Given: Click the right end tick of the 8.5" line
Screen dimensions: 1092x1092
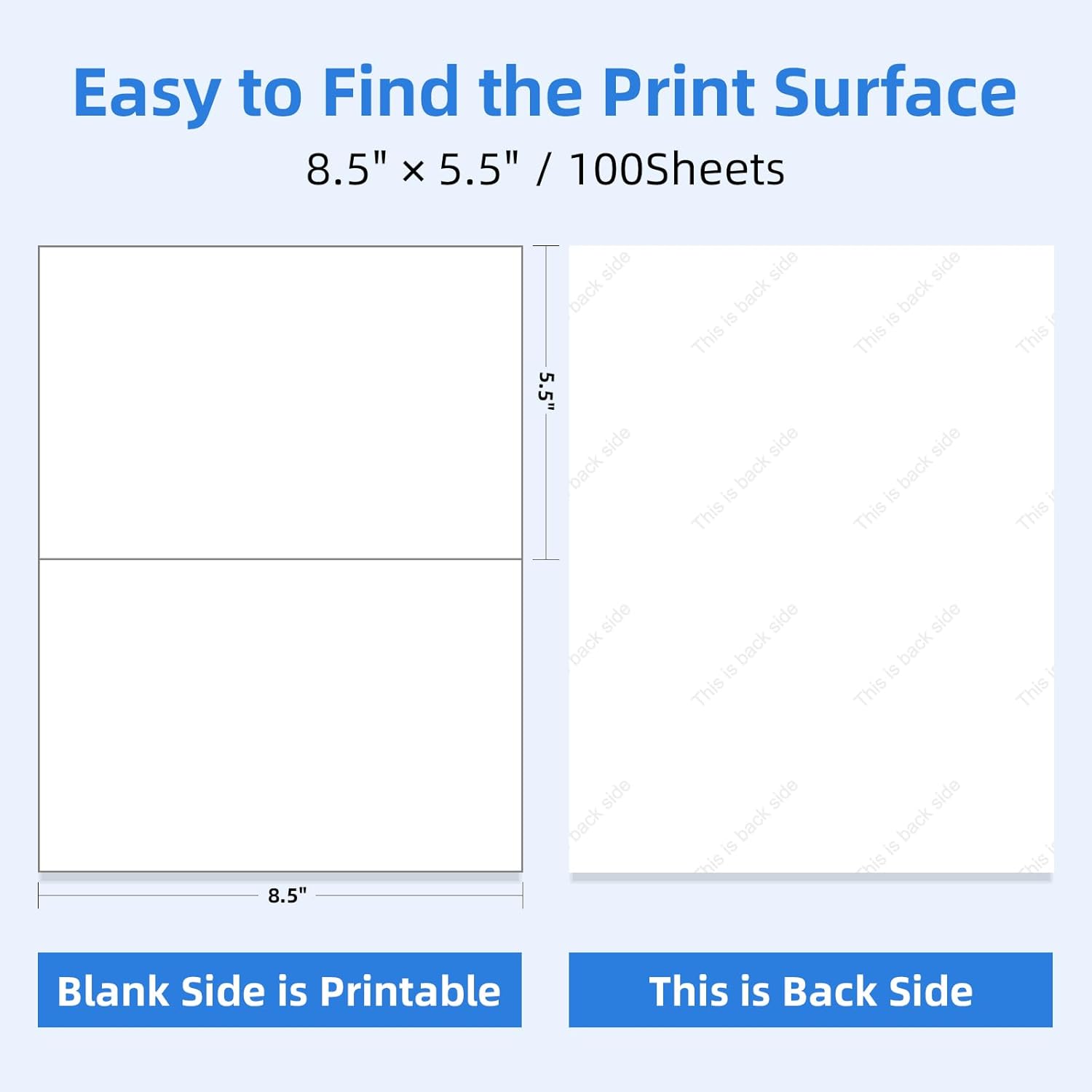Looking at the screenshot, I should [523, 895].
